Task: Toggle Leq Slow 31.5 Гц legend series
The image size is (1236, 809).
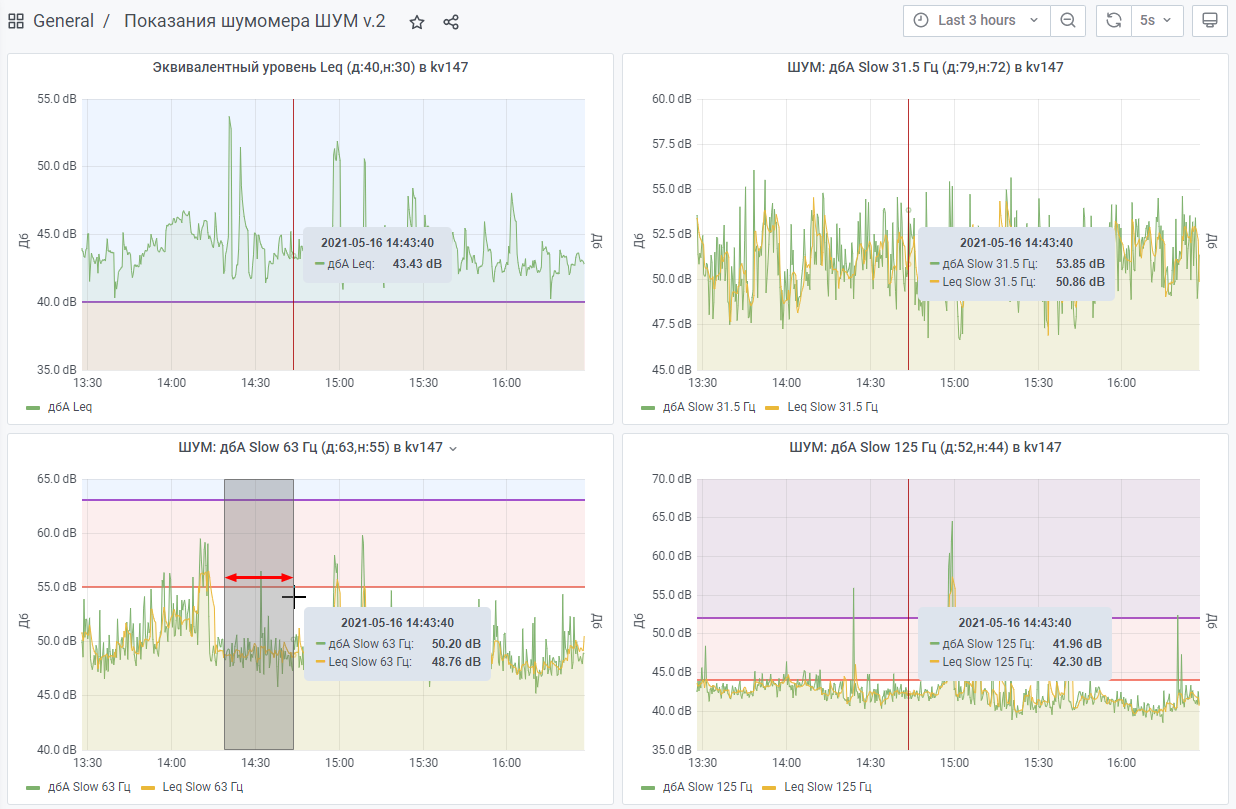Action: tap(832, 407)
